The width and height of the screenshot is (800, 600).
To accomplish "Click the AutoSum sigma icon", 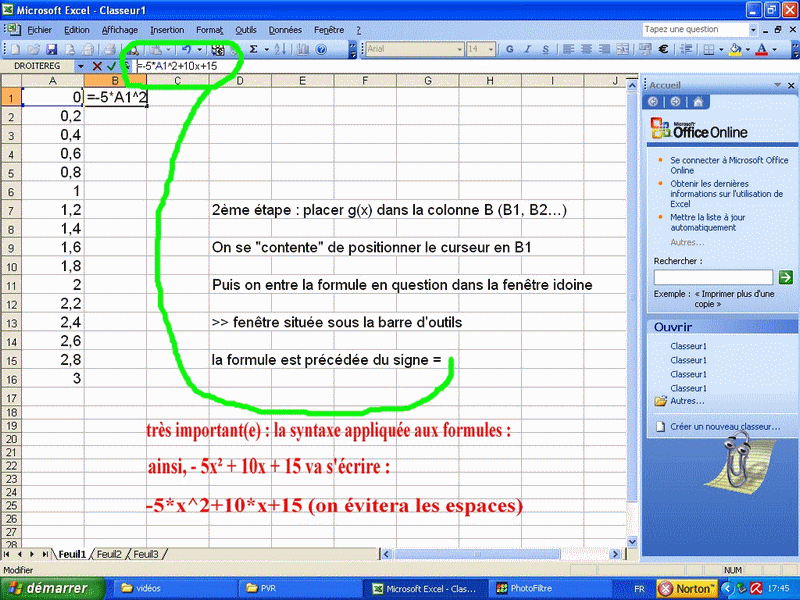I will tap(253, 49).
